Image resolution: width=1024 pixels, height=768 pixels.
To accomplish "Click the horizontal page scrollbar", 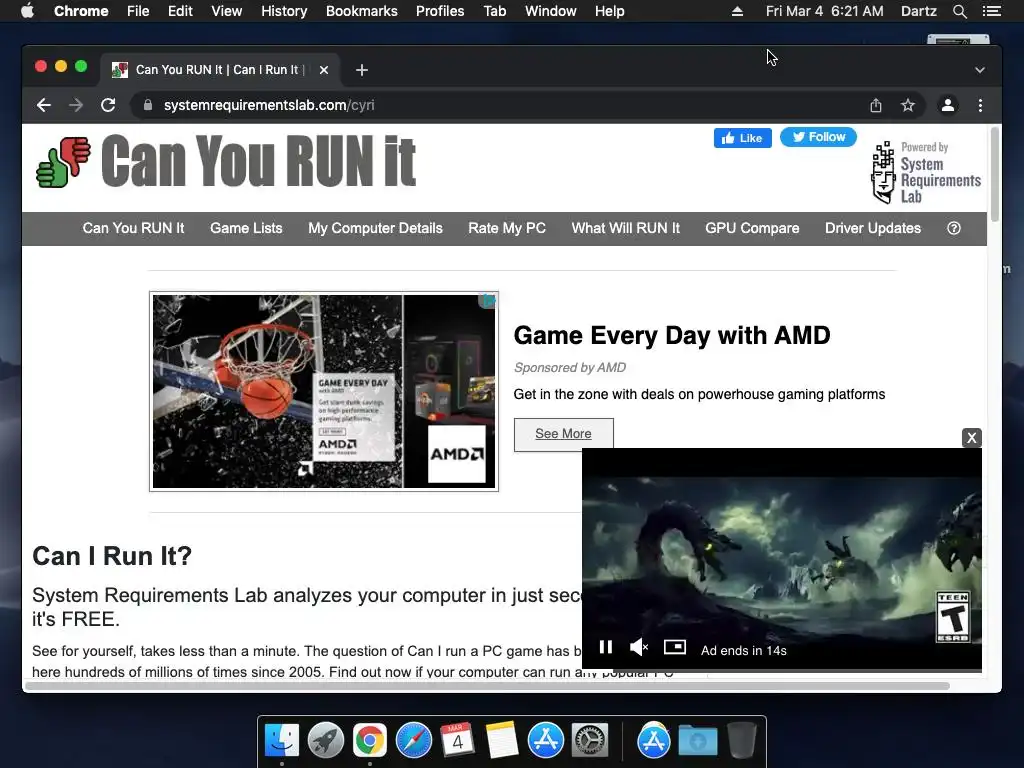I will [x=487, y=686].
